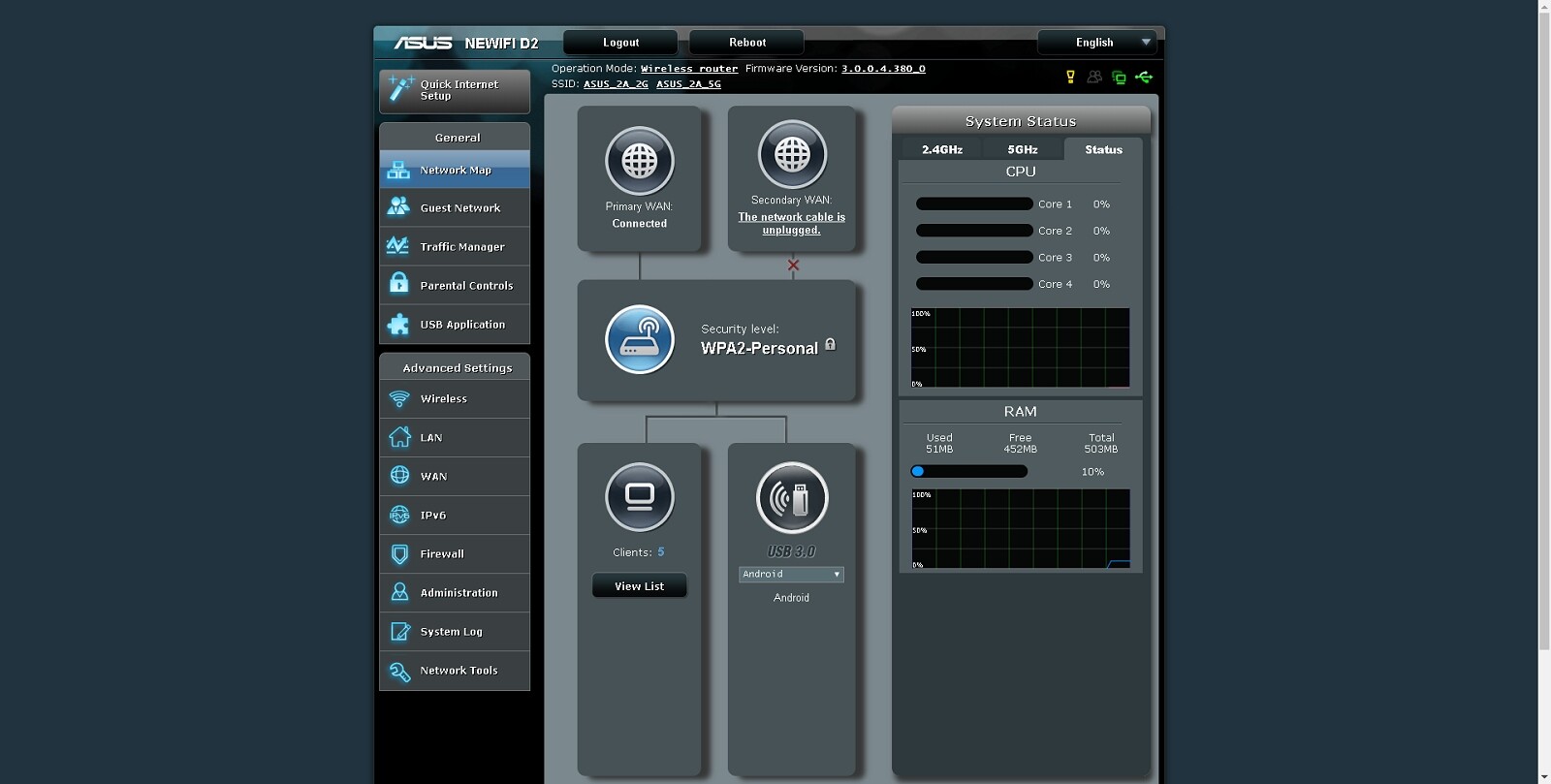Select the USB 3.0 device icon
This screenshot has height=784, width=1551.
coord(792,497)
